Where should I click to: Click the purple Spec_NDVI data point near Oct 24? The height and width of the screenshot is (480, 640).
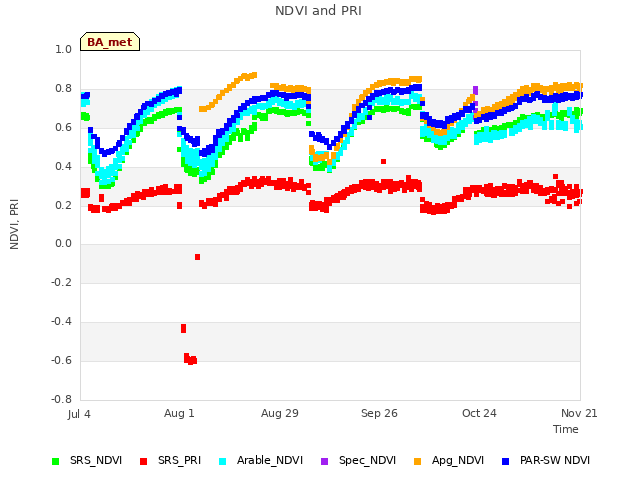click(x=475, y=90)
